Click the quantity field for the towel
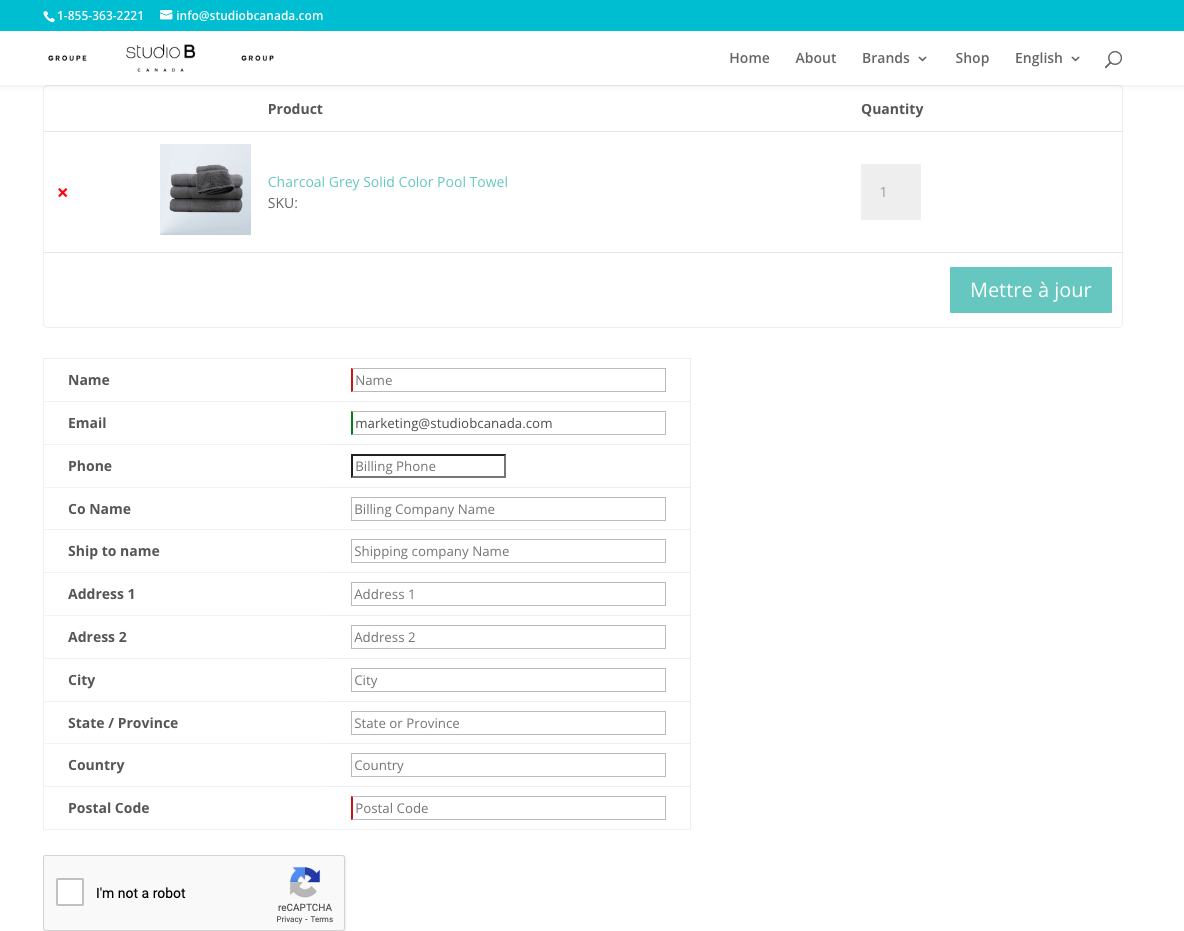1184x931 pixels. pos(890,192)
